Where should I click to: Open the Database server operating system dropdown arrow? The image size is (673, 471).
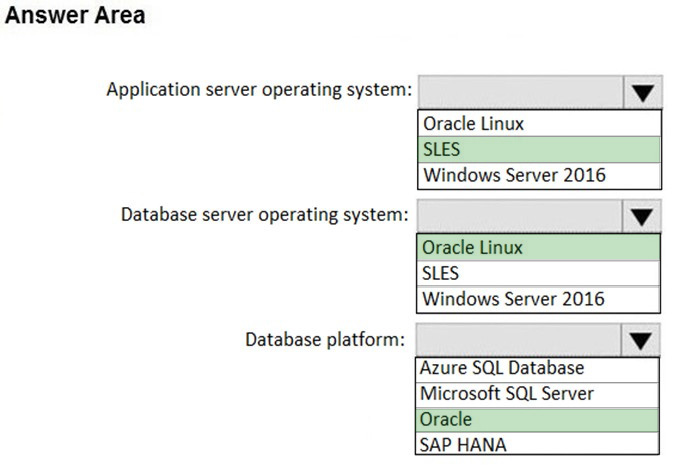pyautogui.click(x=641, y=216)
